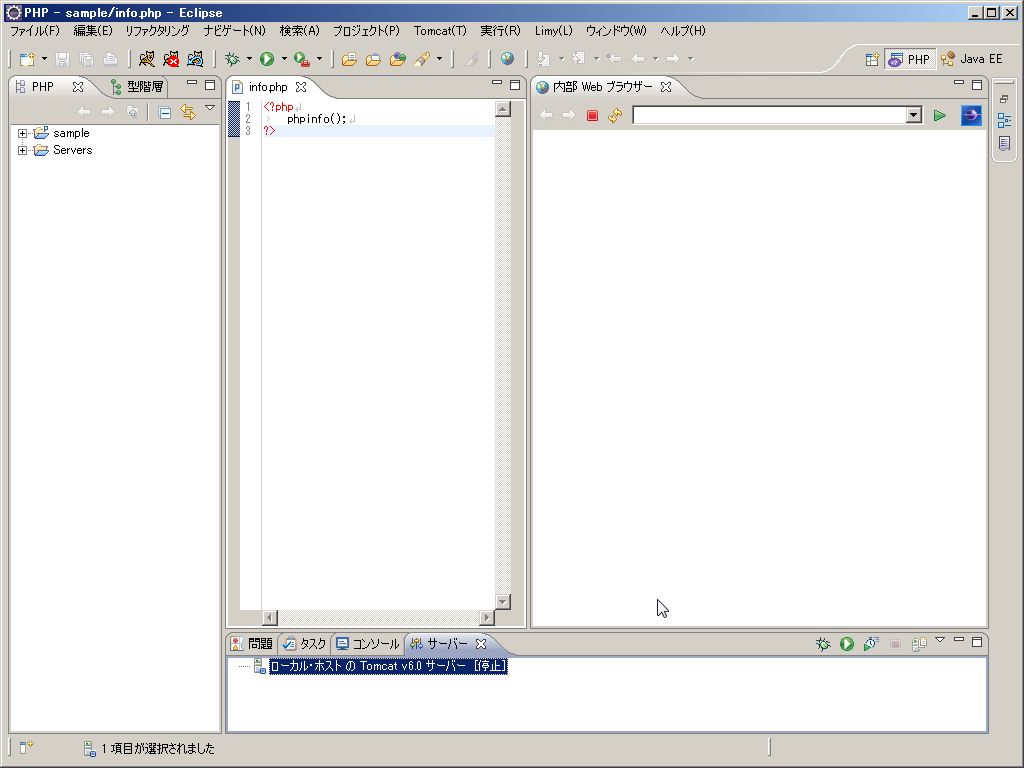Refresh the internal web browser page

pyautogui.click(x=615, y=116)
